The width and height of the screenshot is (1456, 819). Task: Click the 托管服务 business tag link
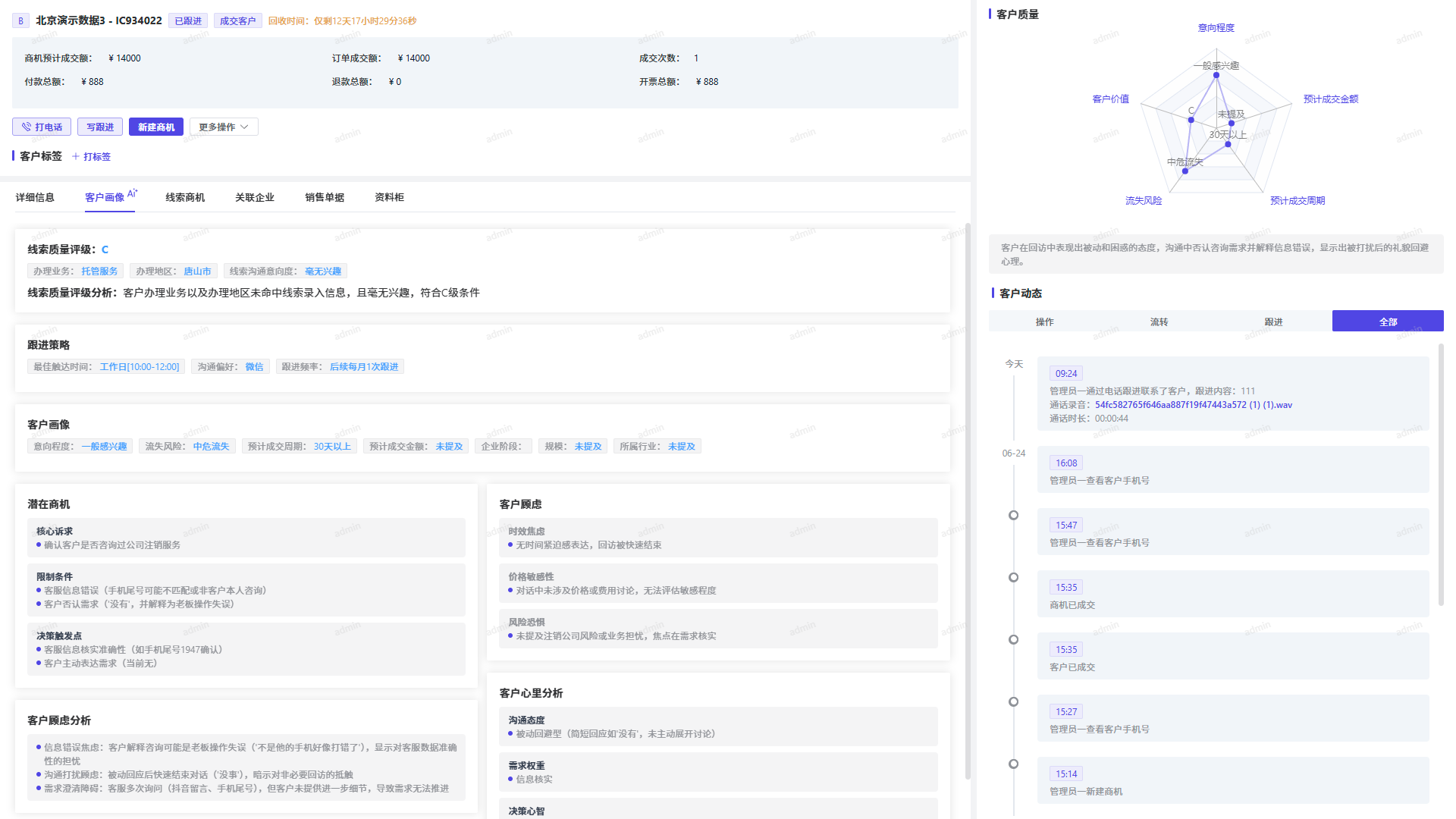tap(99, 271)
